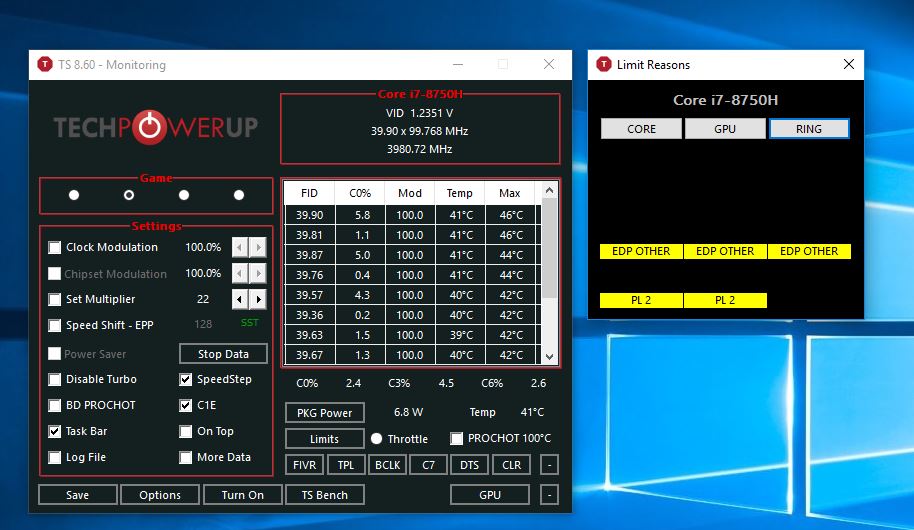Click the Throttle indicator circle
Viewport: 914px width, 530px height.
(x=377, y=438)
